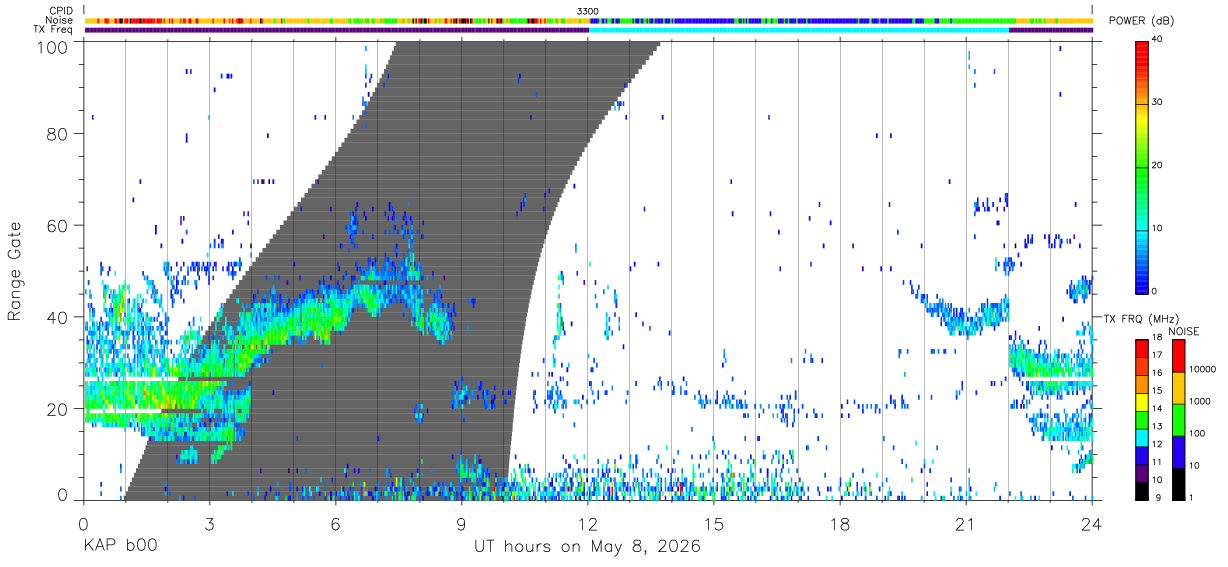Click the 21 tick on UT hours axis
This screenshot has width=1228, height=567.
(966, 523)
